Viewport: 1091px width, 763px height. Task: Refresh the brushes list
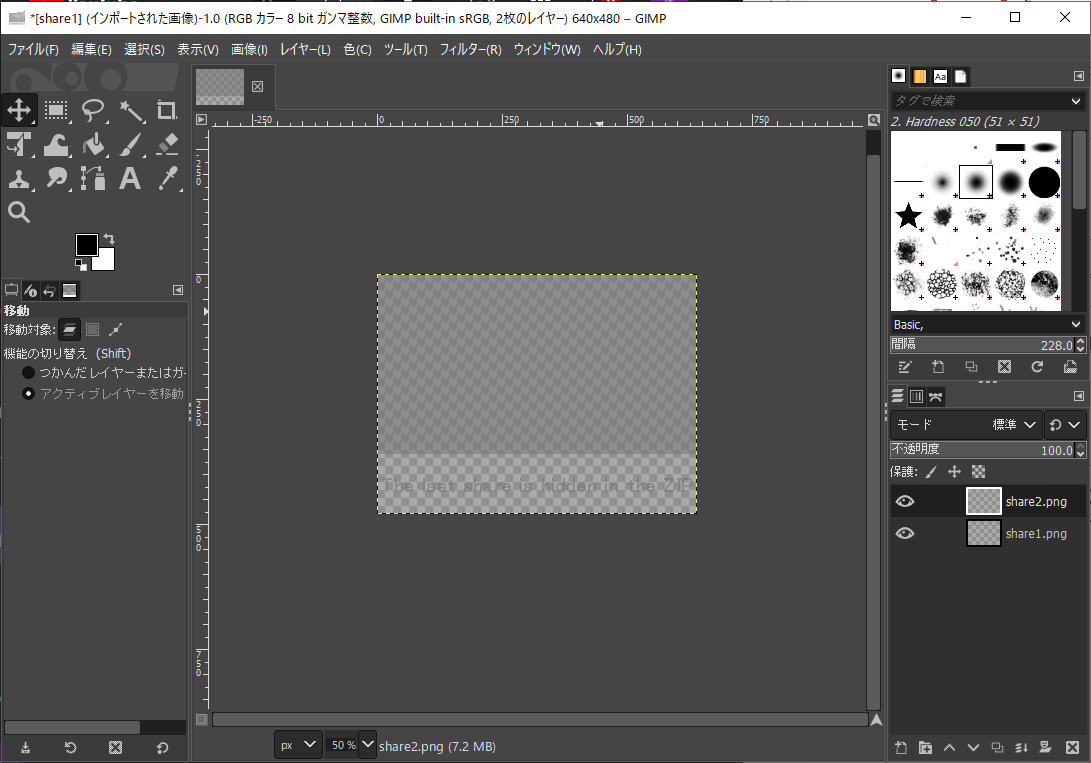pyautogui.click(x=1037, y=367)
